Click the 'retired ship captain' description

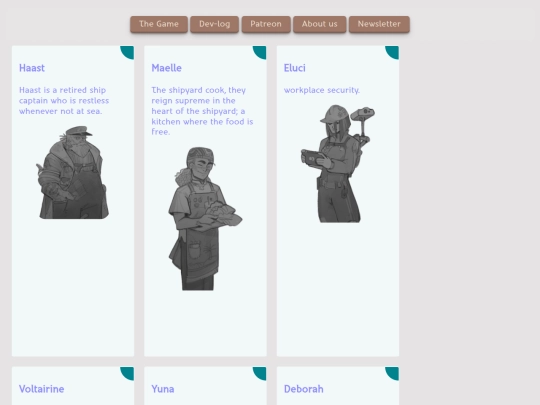point(64,101)
